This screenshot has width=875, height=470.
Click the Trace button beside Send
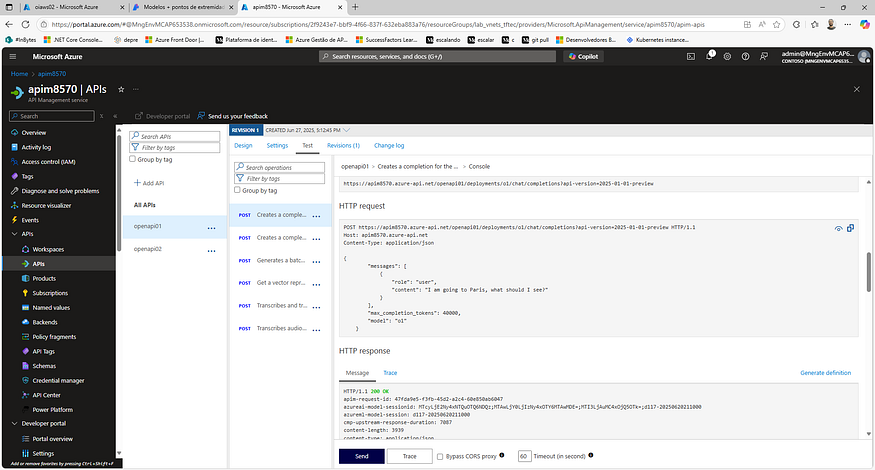point(410,457)
